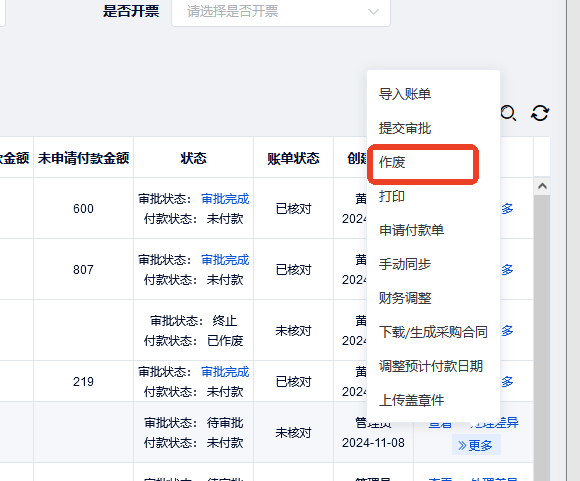The image size is (580, 481).
Task: Click the 600 amount cell
Action: pos(83,209)
